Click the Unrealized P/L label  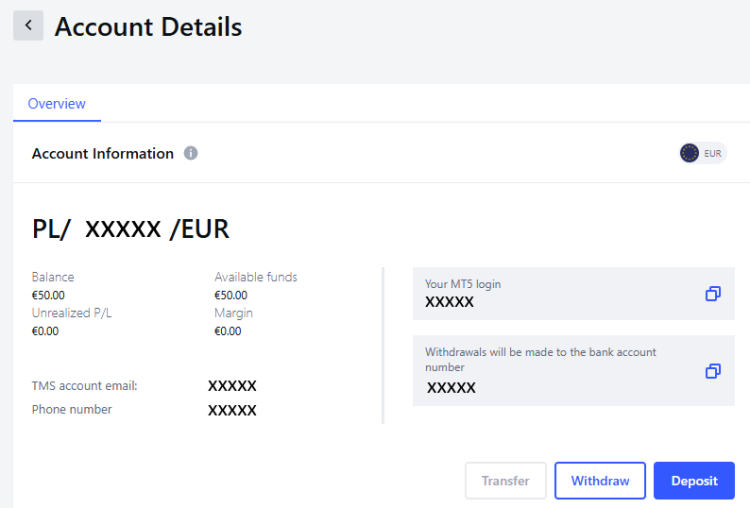pos(72,313)
